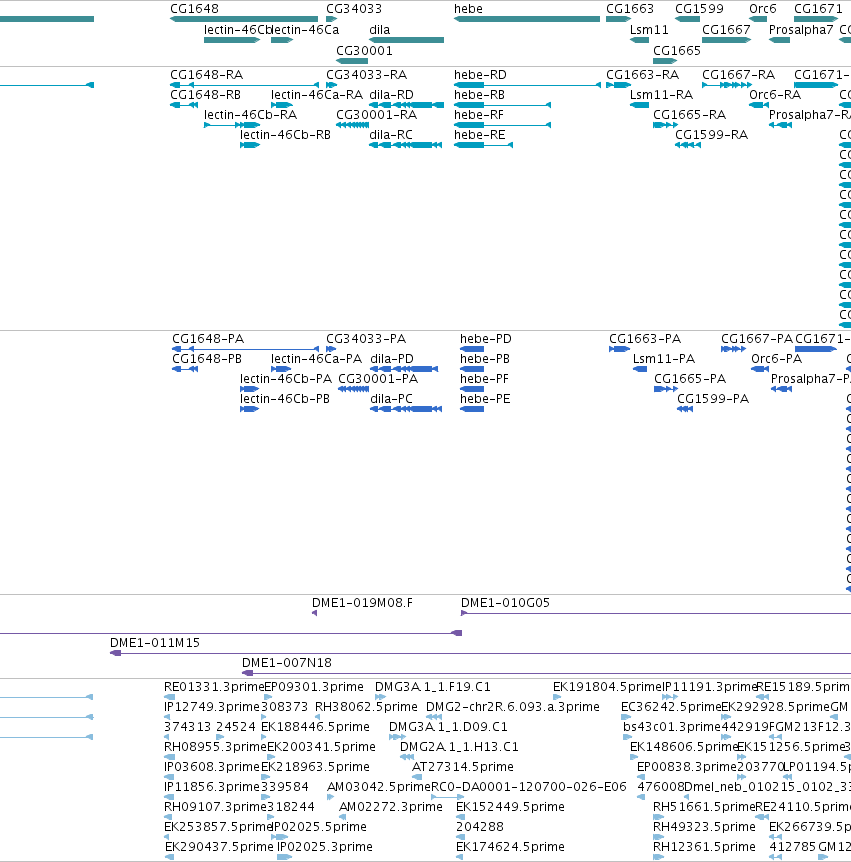
Task: Select protein hebe-PD
Action: pyautogui.click(x=485, y=339)
